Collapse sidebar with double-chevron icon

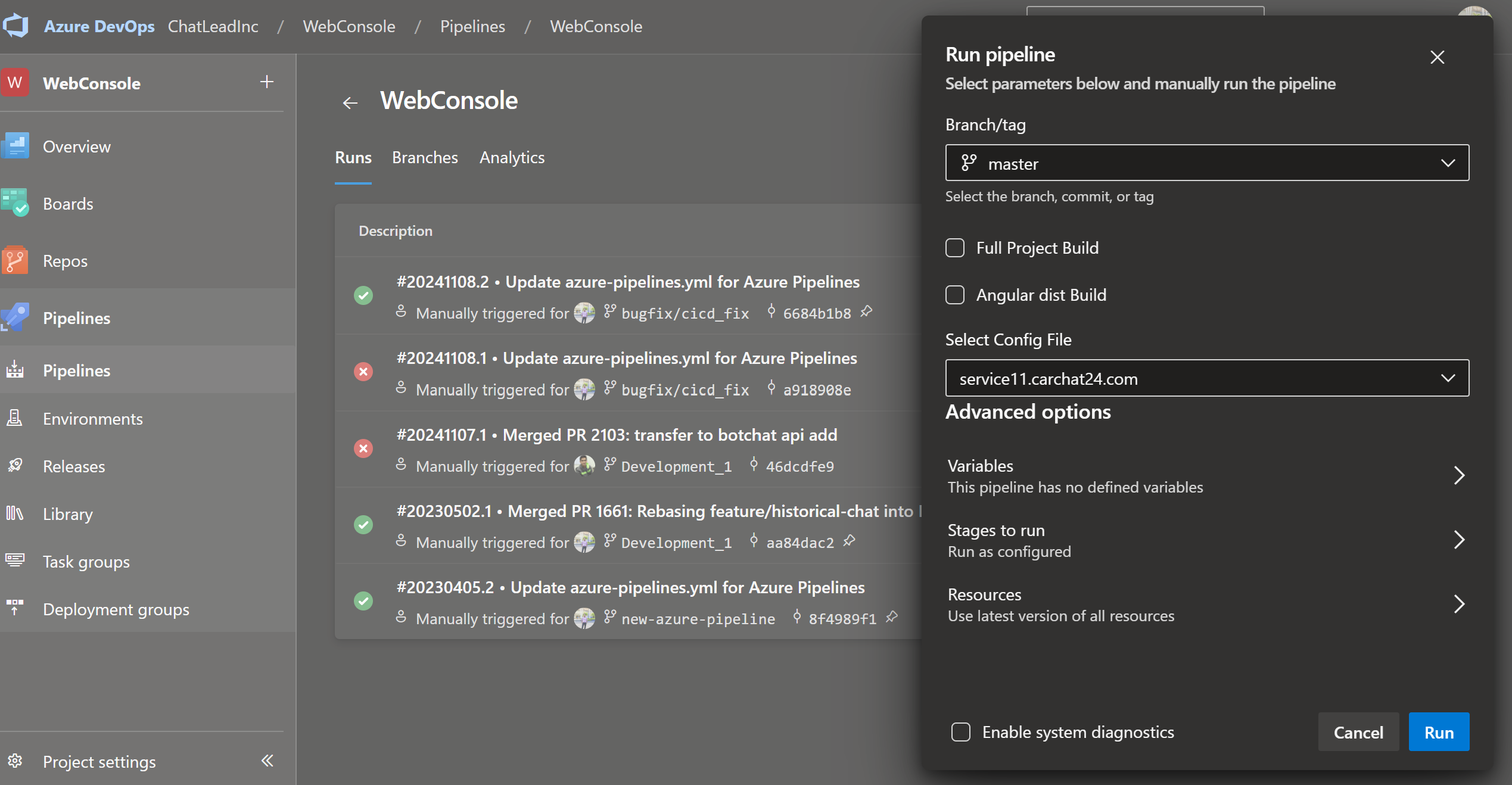267,761
